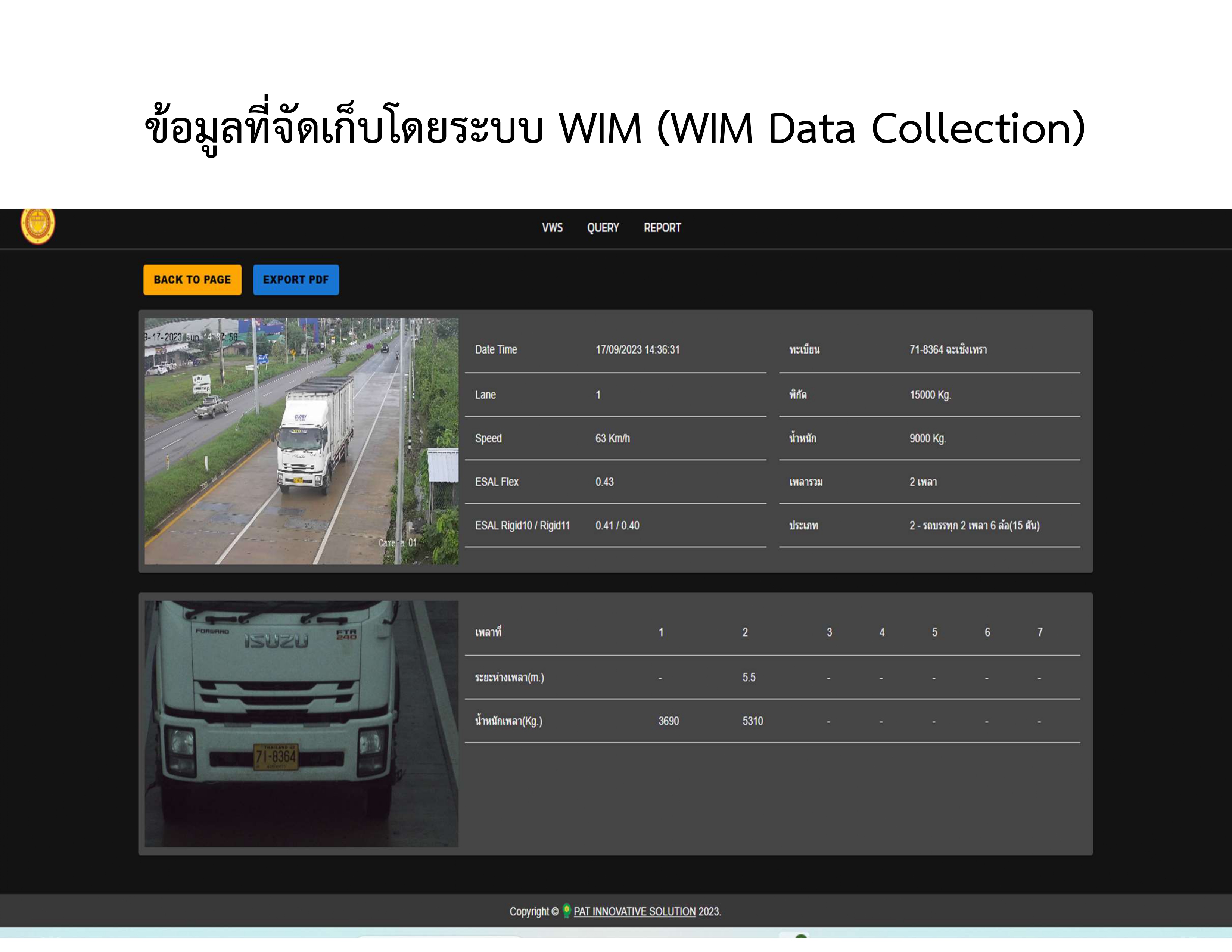Click the ESAL Flex value 0.43
The width and height of the screenshot is (1232, 952).
(x=604, y=482)
